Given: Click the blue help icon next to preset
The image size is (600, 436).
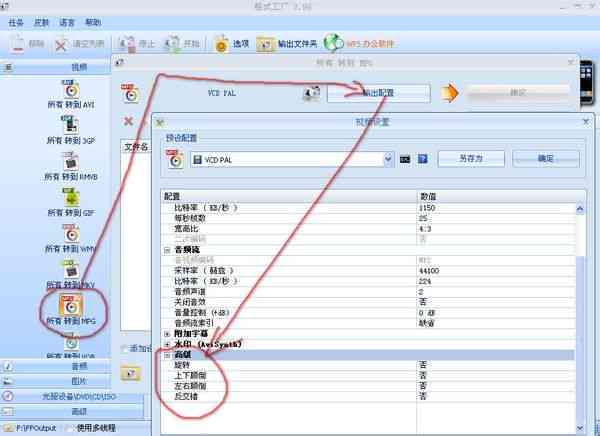Looking at the screenshot, I should point(422,159).
